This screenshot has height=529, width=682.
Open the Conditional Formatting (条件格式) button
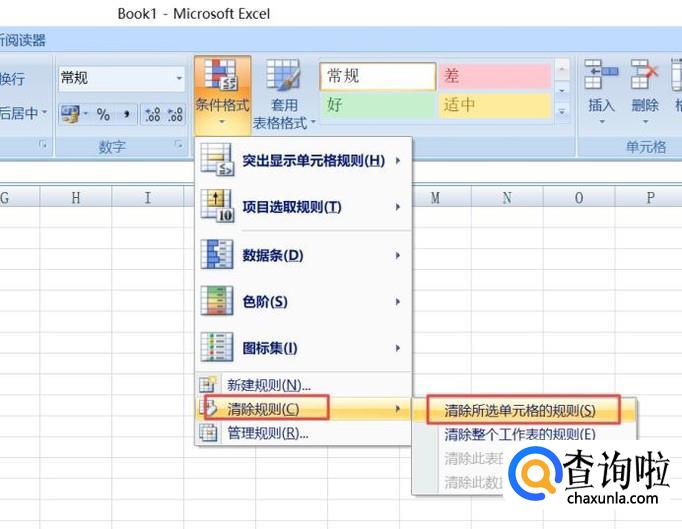[x=222, y=95]
